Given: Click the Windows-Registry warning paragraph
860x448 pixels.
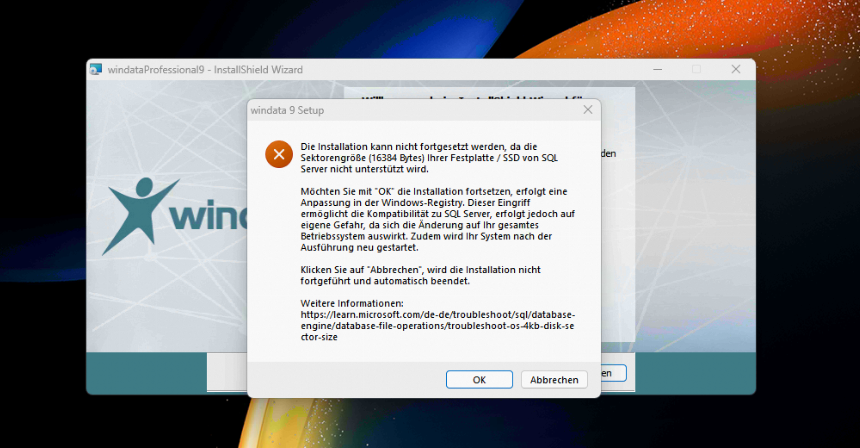Looking at the screenshot, I should 437,219.
